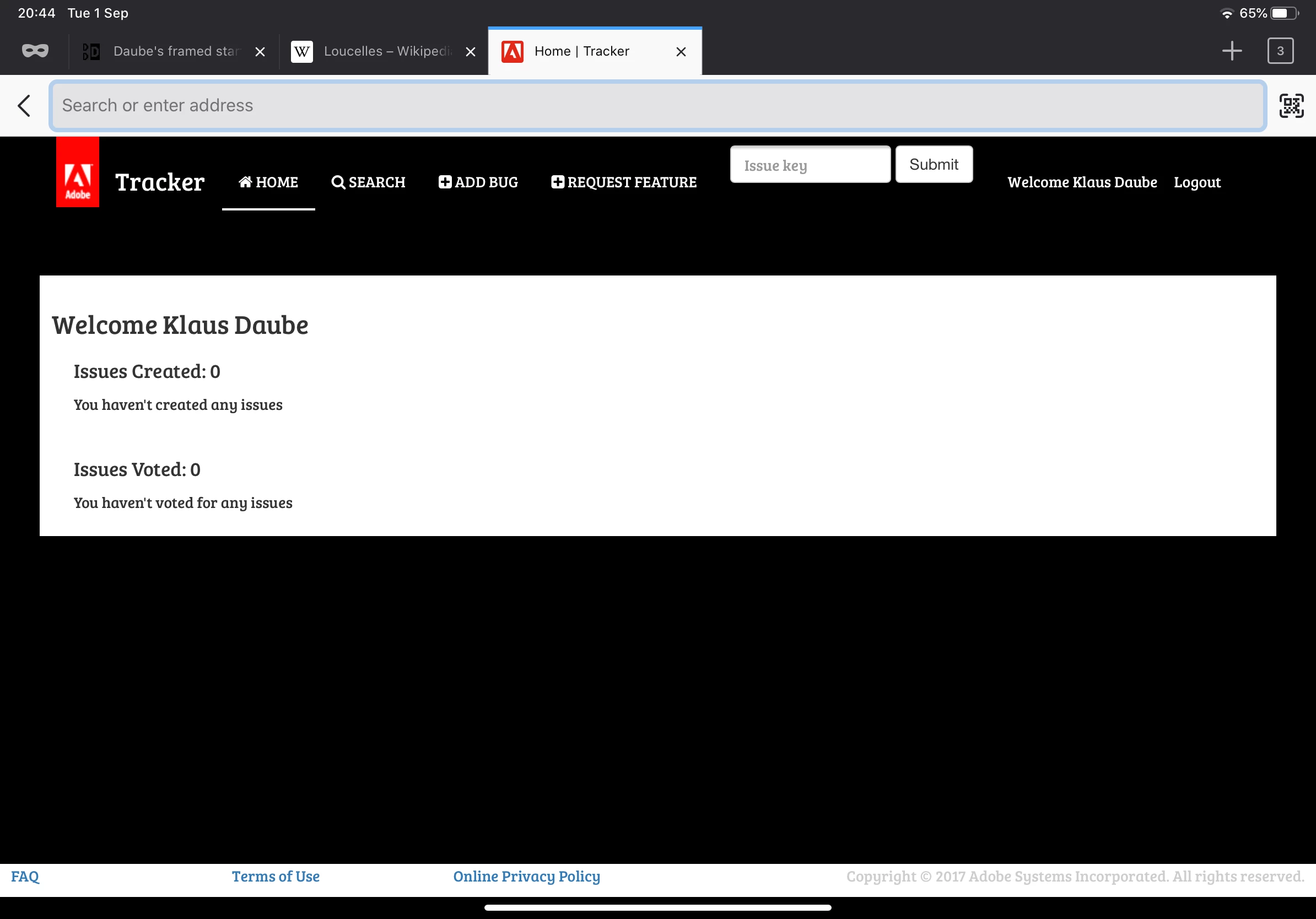Open the REQUEST FEATURE page
This screenshot has height=919, width=1316.
[x=624, y=182]
